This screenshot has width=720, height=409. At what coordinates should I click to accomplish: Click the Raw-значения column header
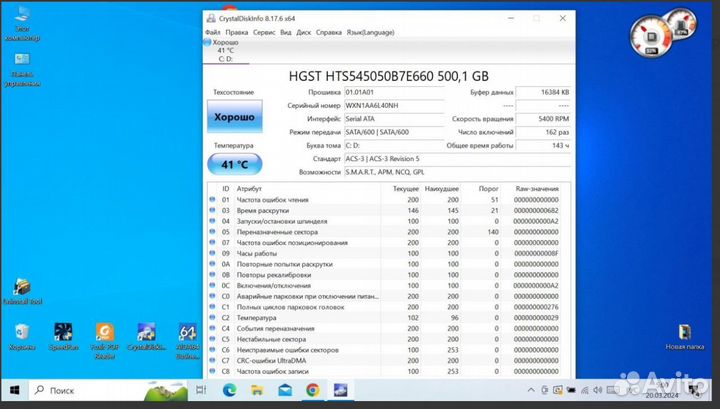(x=537, y=189)
